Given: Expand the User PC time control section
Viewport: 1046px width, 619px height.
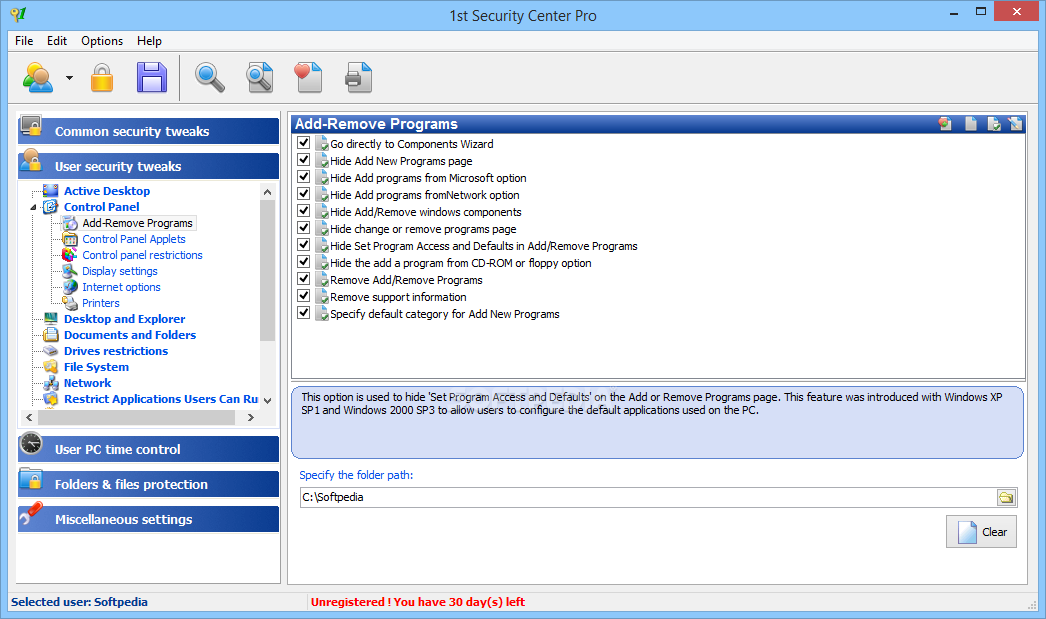Looking at the screenshot, I should coord(148,450).
